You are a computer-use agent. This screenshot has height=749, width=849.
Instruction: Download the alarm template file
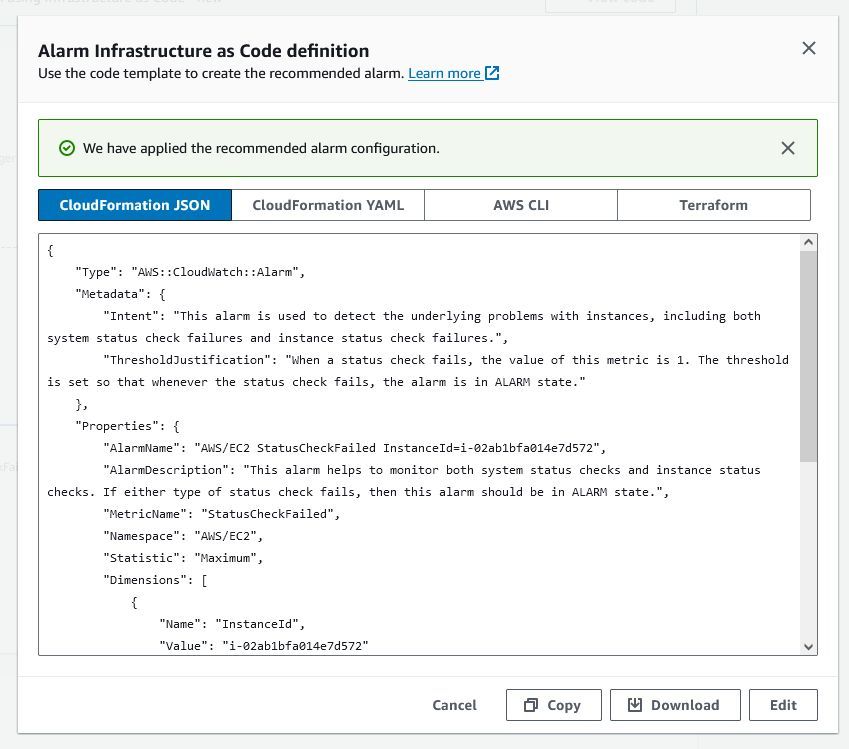coord(675,705)
